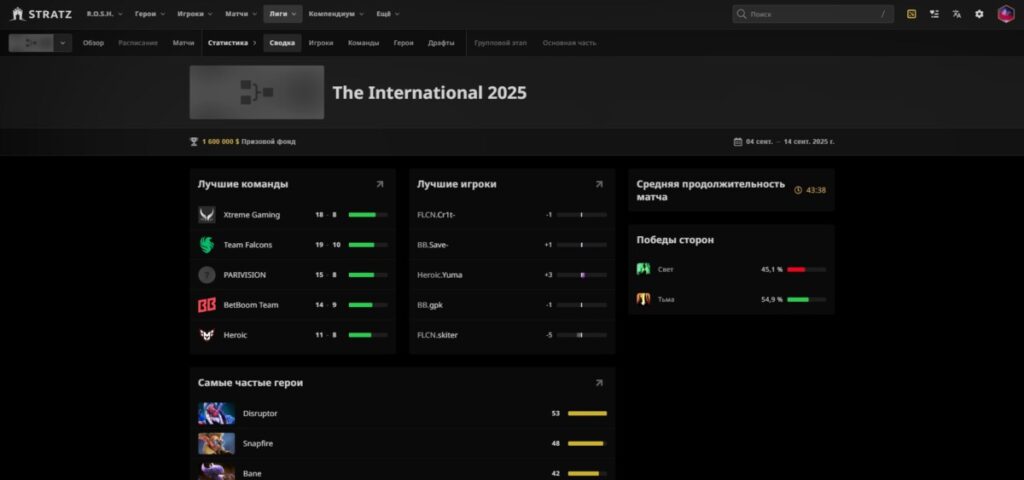Image resolution: width=1024 pixels, height=480 pixels.
Task: Open the user profile avatar
Action: coord(1006,14)
